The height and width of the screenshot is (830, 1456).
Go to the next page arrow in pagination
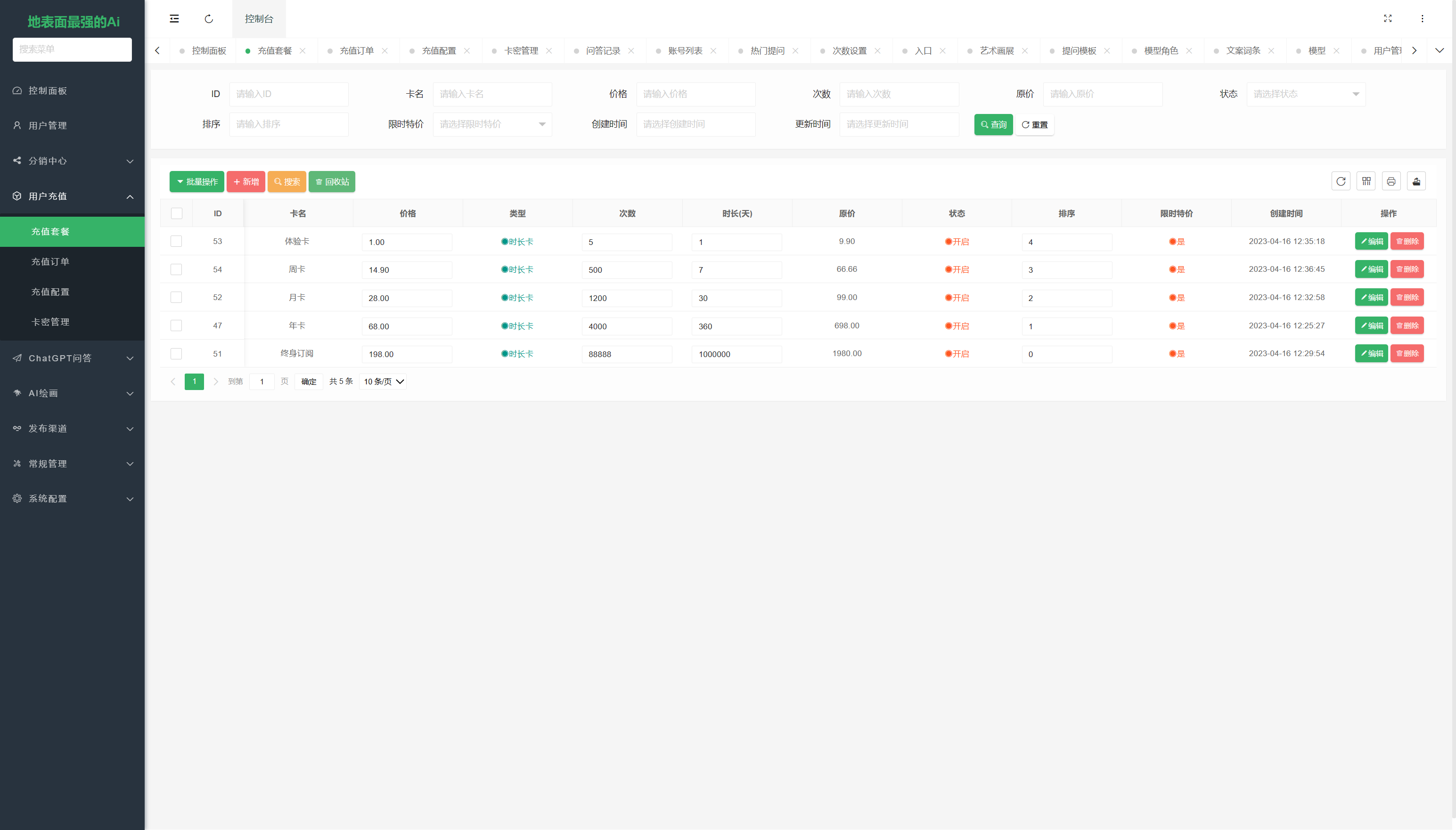[x=215, y=382]
